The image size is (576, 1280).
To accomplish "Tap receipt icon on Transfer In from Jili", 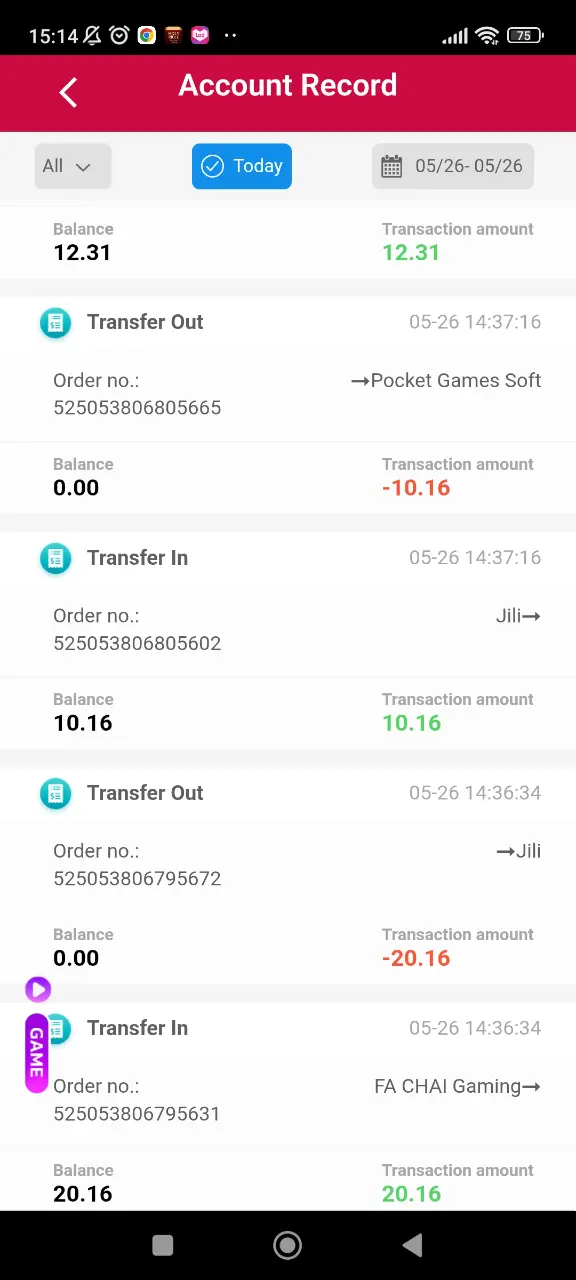I will (55, 558).
